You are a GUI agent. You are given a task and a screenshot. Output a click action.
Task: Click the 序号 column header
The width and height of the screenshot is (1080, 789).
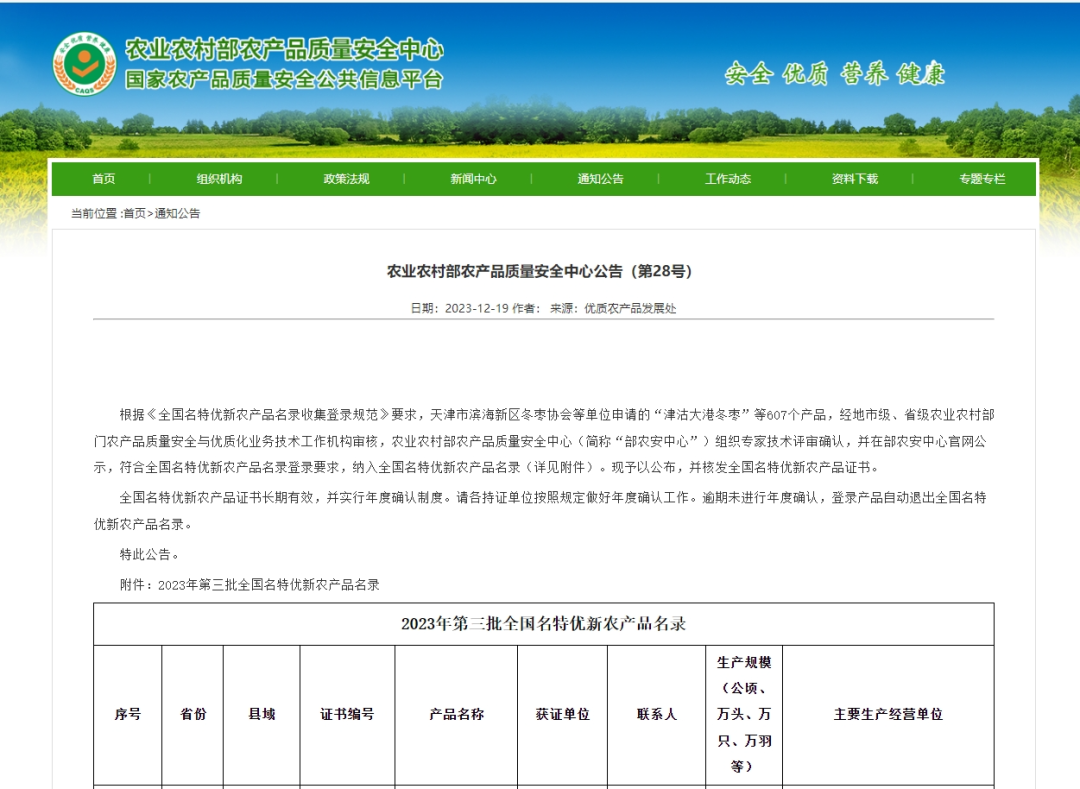click(127, 715)
